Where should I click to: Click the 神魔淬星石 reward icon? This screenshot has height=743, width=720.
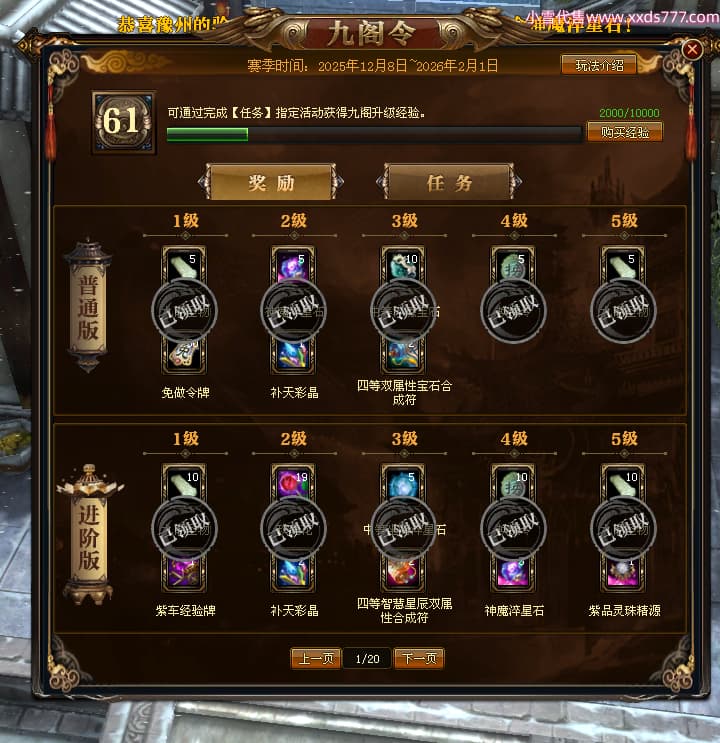[513, 573]
